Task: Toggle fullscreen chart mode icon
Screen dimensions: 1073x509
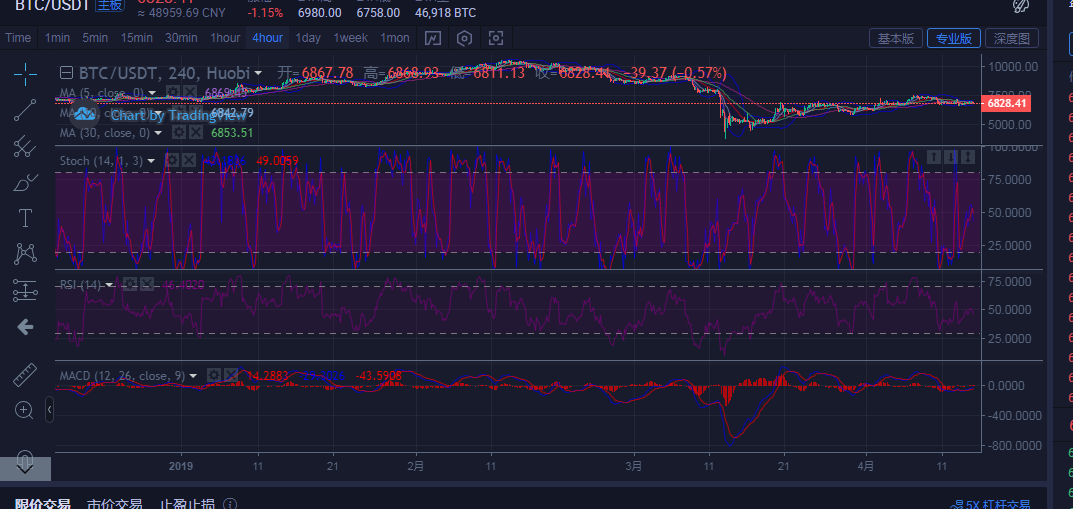Action: pyautogui.click(x=497, y=38)
